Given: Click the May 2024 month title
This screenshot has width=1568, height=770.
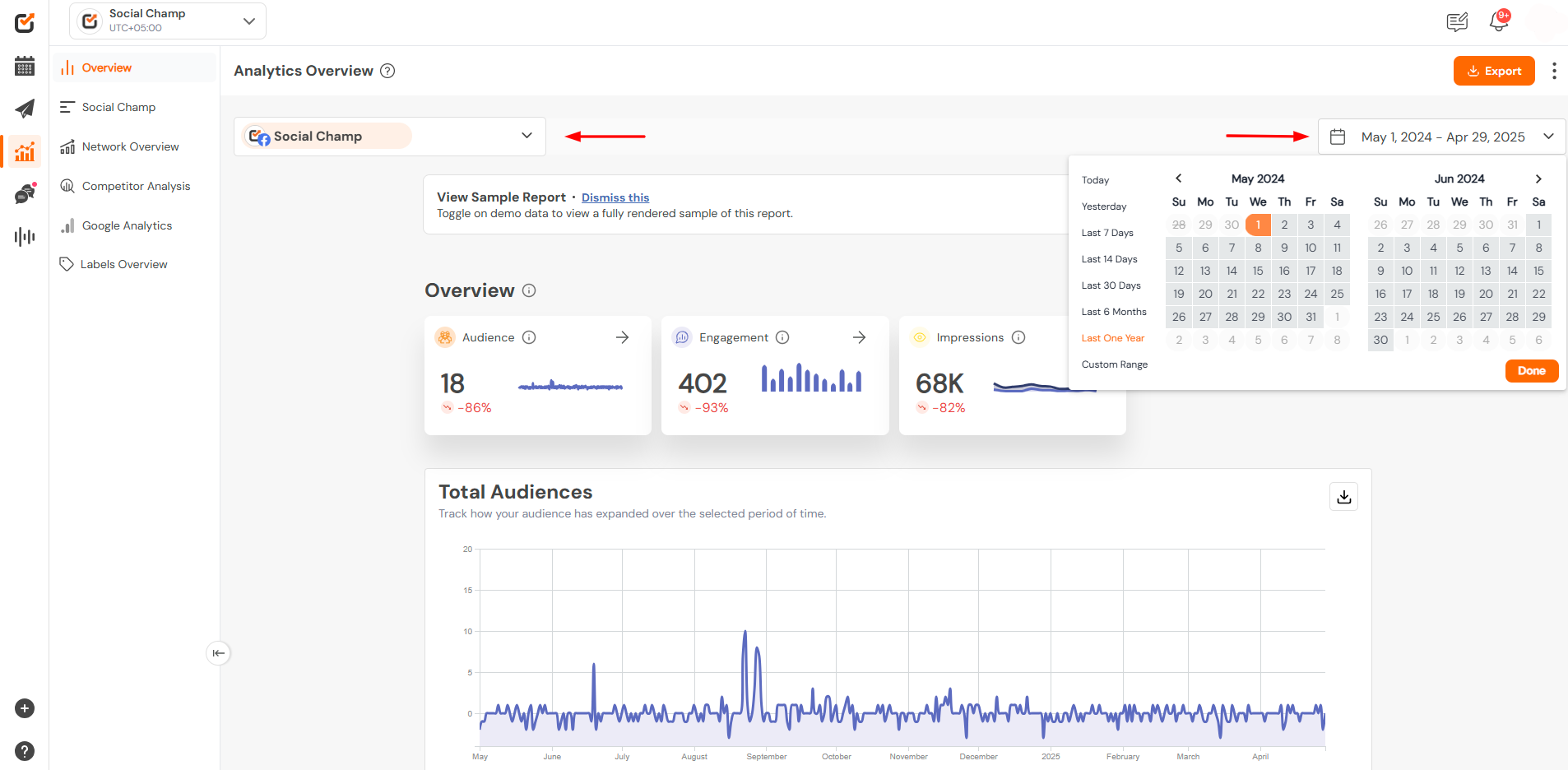Looking at the screenshot, I should point(1258,179).
